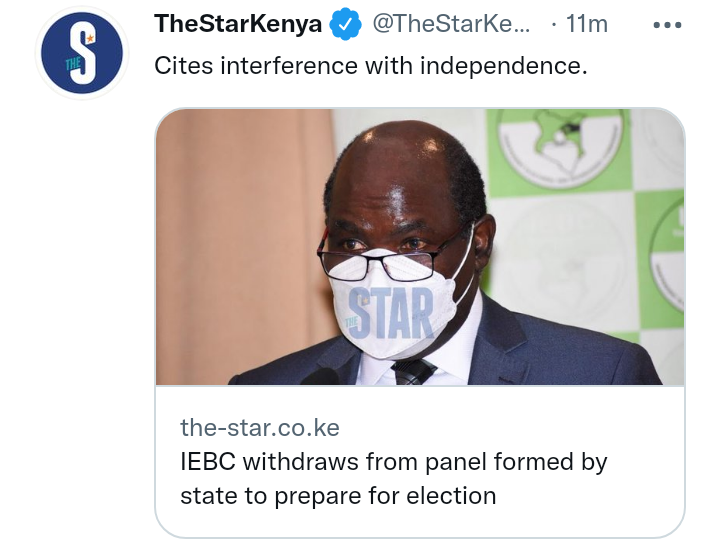This screenshot has height=544, width=720.
Task: Click the white S letter in avatar
Action: [x=84, y=53]
